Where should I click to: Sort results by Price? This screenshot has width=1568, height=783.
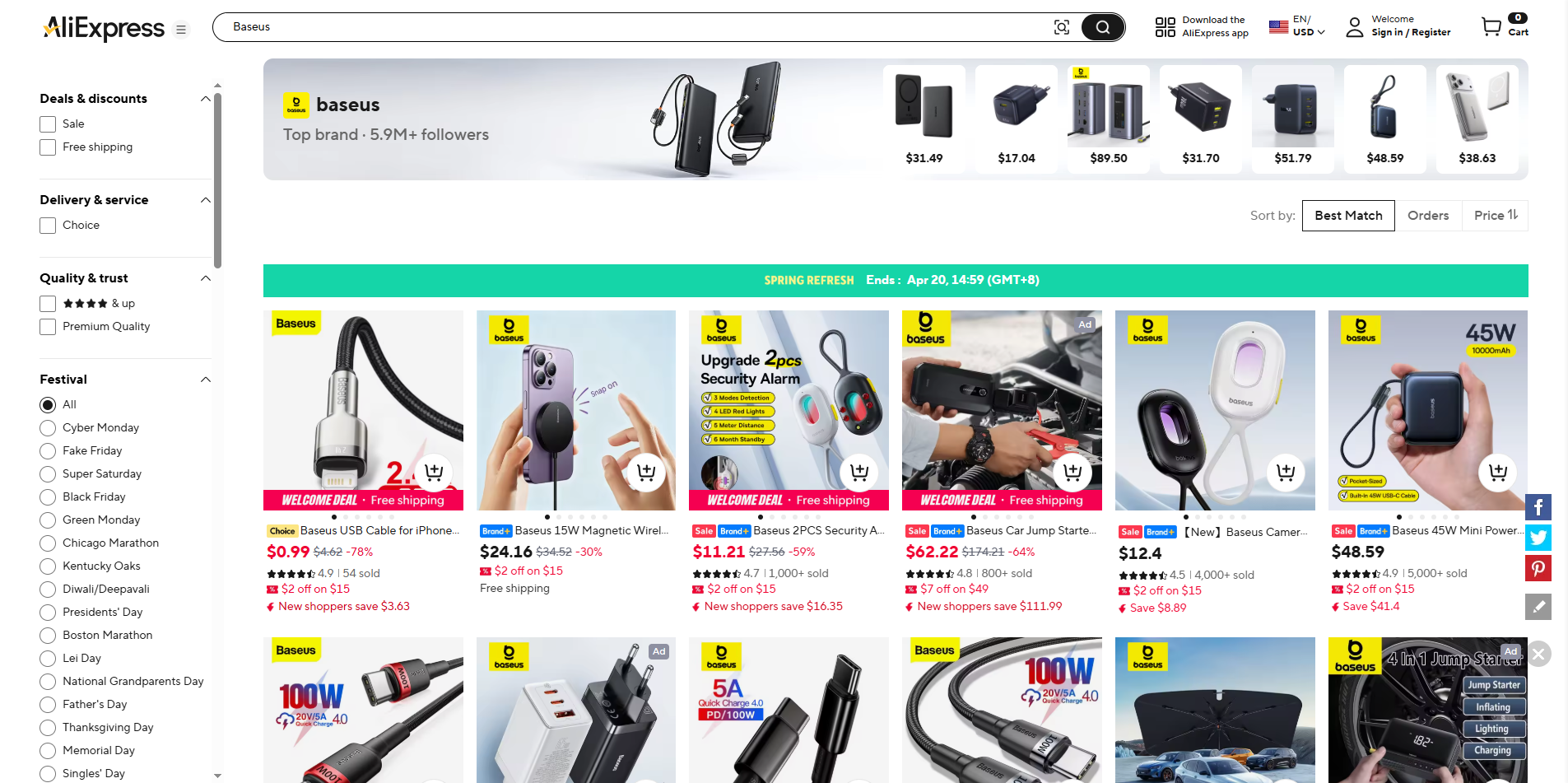click(1496, 216)
